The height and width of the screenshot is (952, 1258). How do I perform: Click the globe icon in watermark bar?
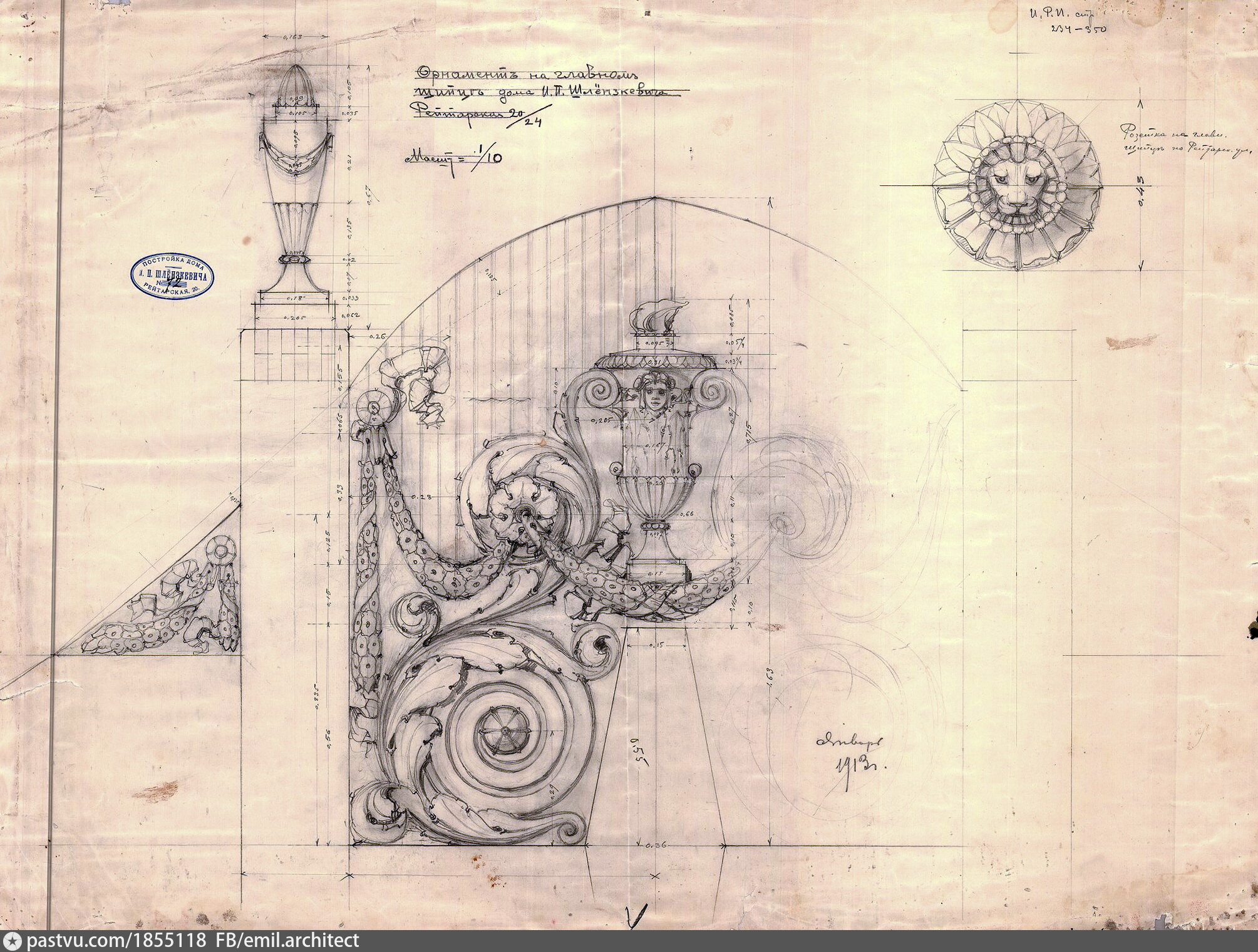[x=14, y=941]
